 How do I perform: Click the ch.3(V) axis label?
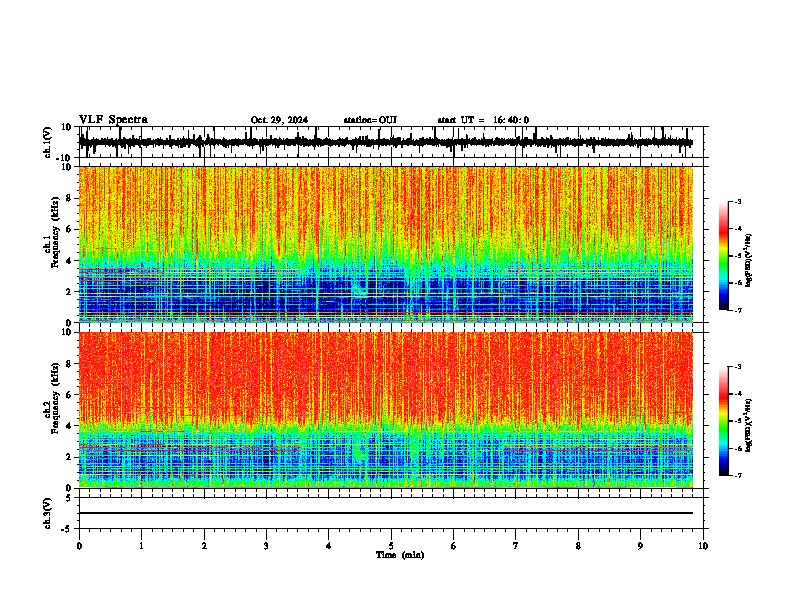[48, 513]
